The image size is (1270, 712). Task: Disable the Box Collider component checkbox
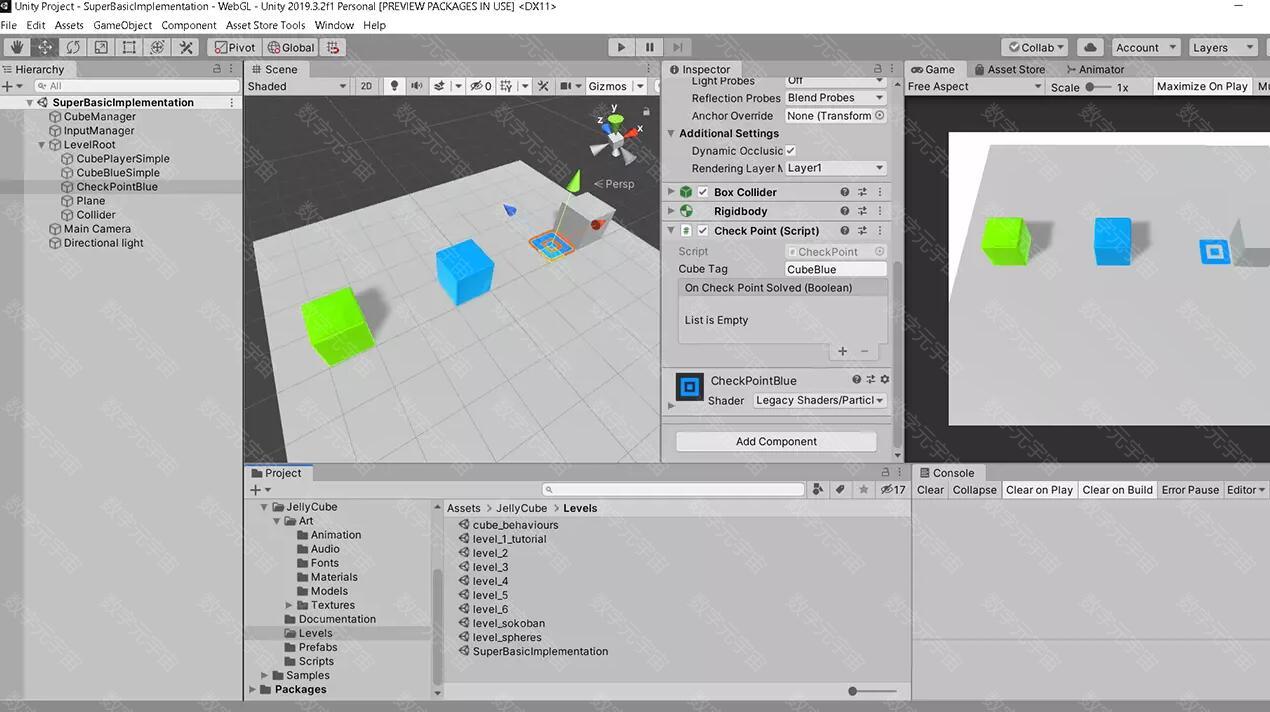(703, 192)
